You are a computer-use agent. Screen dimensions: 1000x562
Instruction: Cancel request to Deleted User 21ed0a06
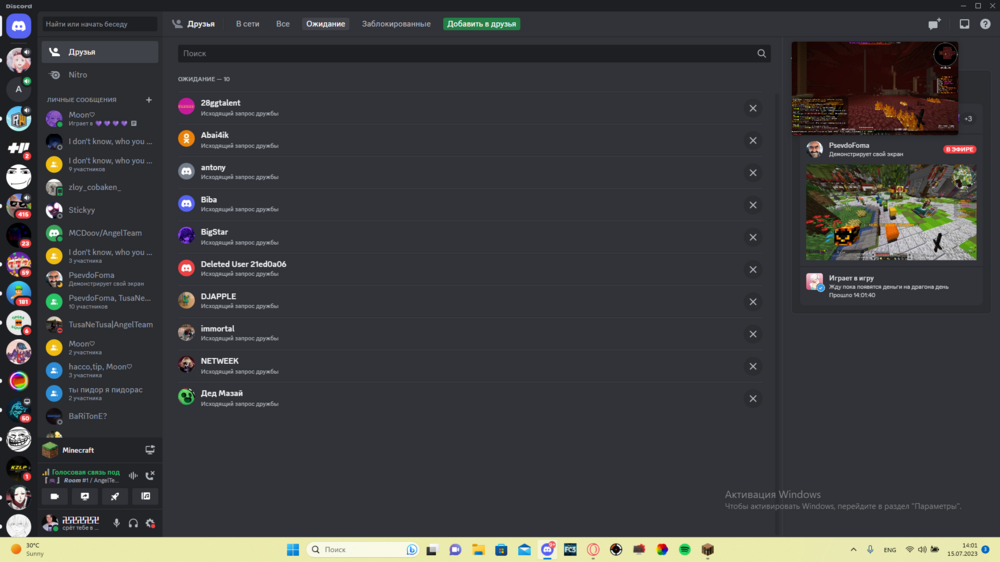[x=753, y=270]
